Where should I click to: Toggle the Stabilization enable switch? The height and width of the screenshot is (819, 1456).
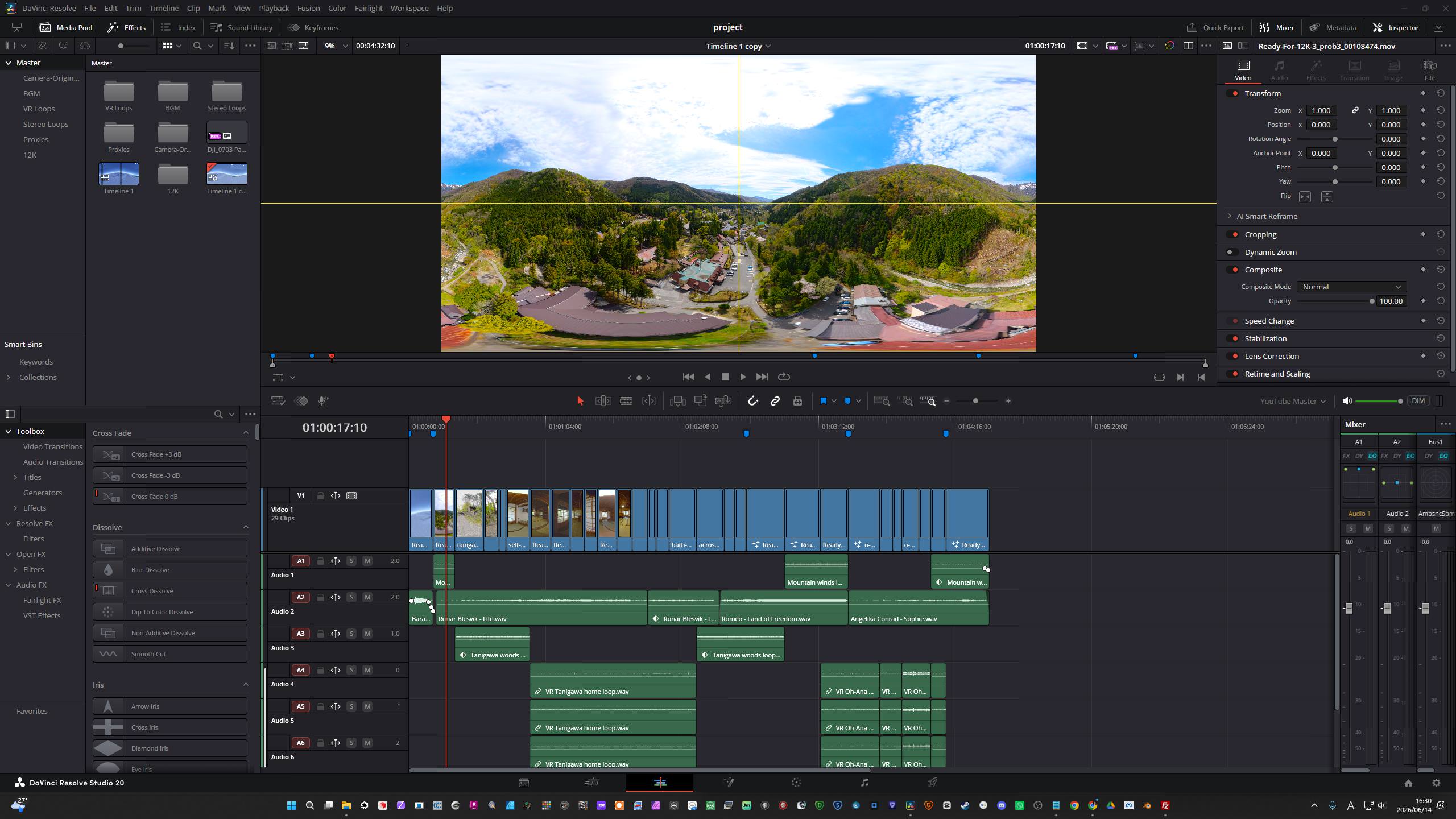(x=1232, y=338)
